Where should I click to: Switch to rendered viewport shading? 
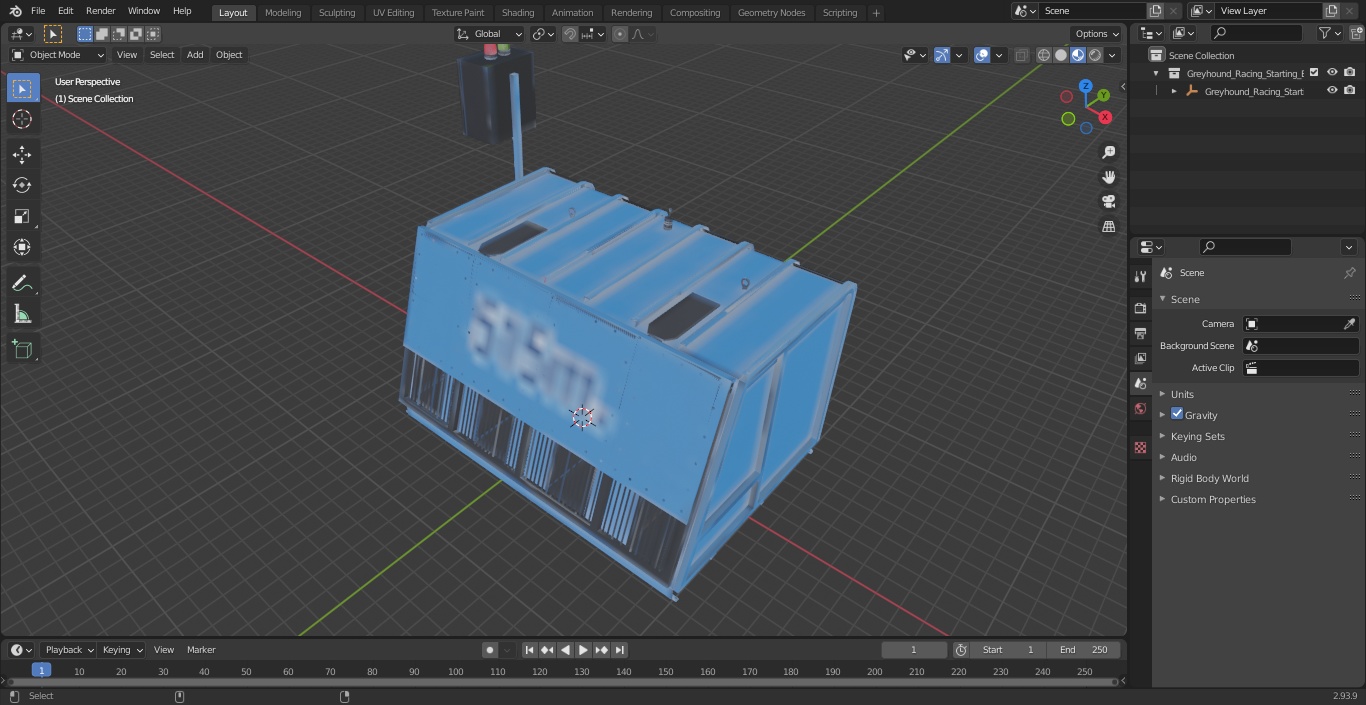[1095, 55]
